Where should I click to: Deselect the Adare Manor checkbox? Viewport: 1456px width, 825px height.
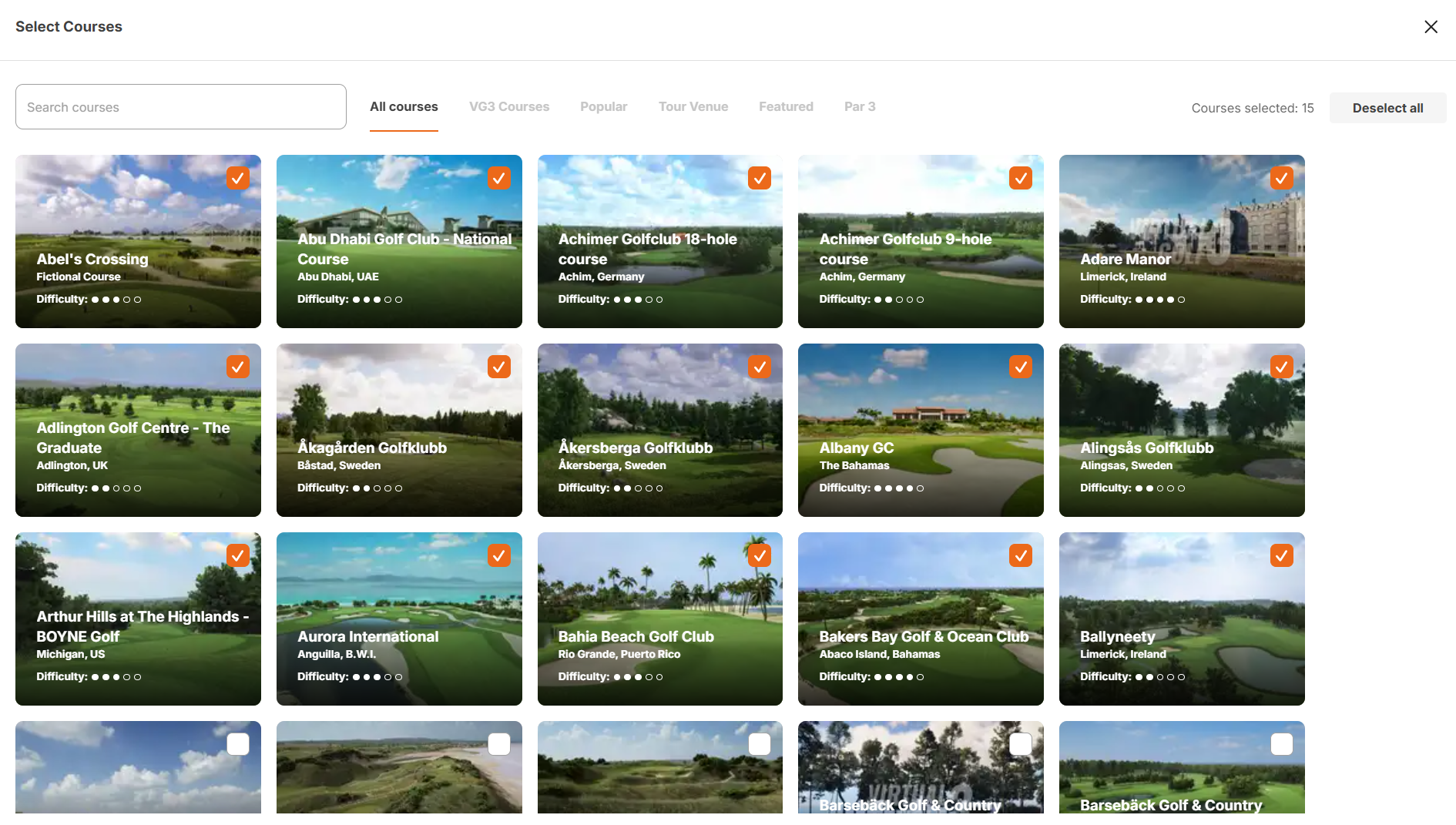click(x=1281, y=178)
